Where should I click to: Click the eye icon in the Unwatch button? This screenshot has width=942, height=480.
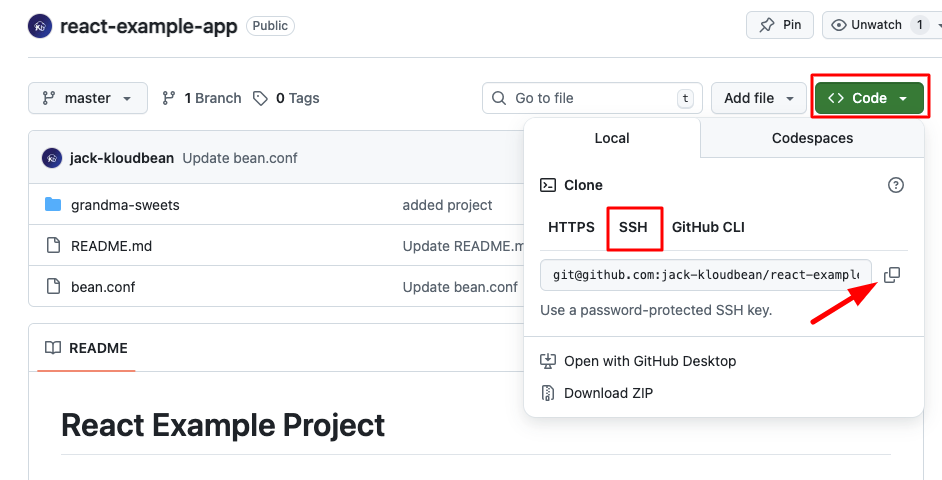tap(839, 25)
